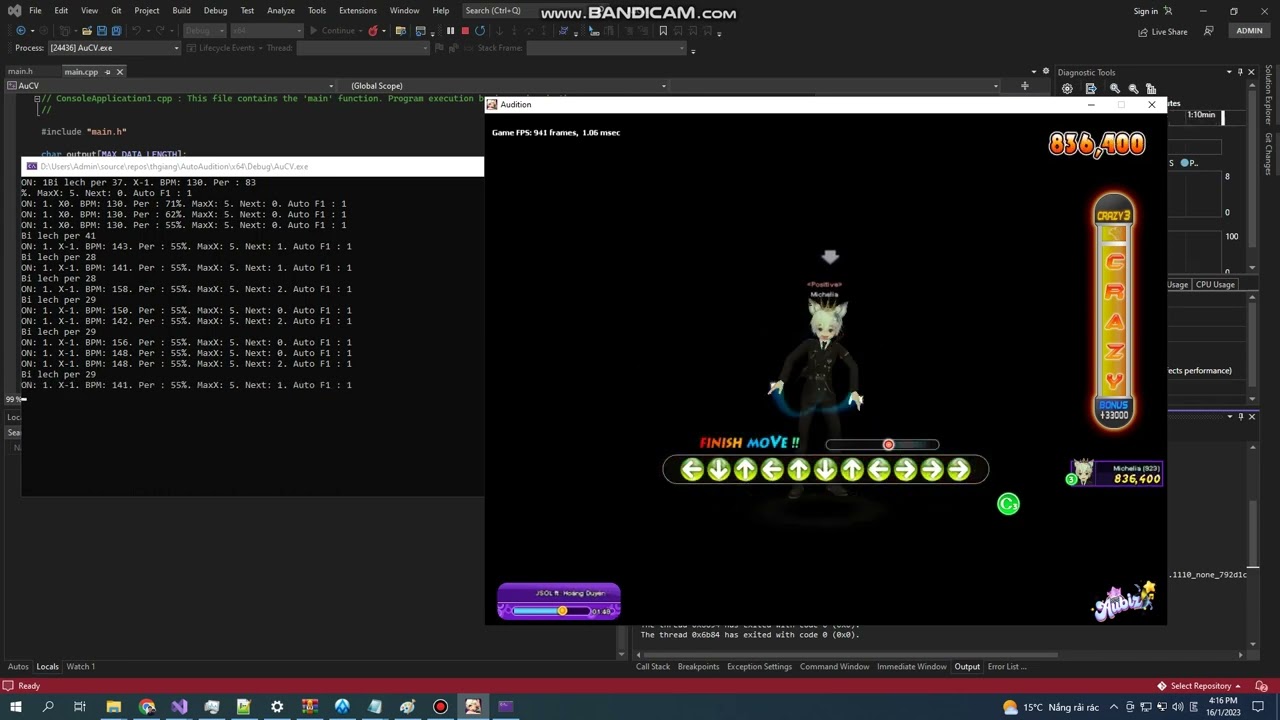This screenshot has width=1280, height=720.
Task: Open the taskbar search icon
Action: click(x=47, y=707)
